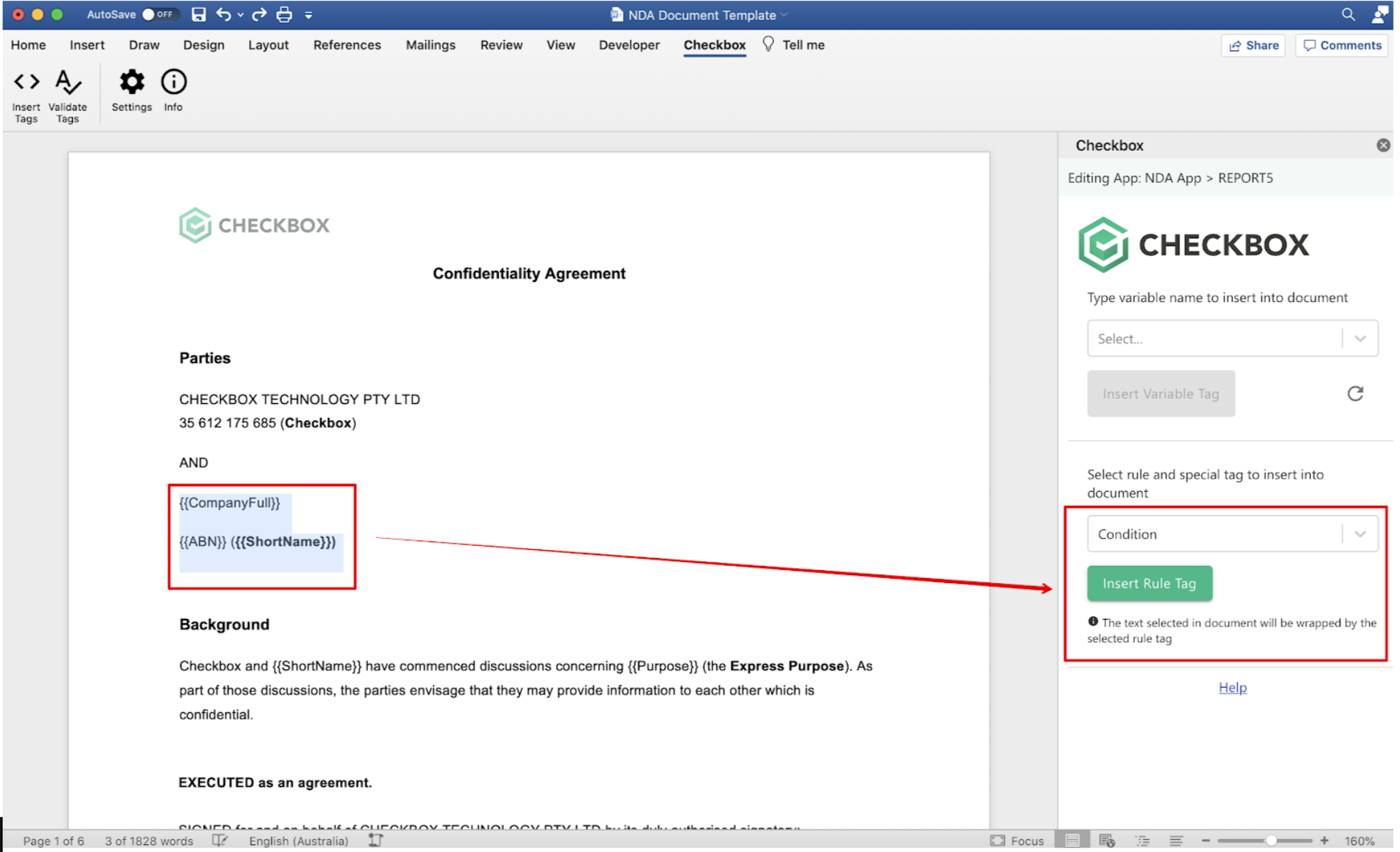Toggle the AutoSave switch
The image size is (1400, 852).
(159, 14)
